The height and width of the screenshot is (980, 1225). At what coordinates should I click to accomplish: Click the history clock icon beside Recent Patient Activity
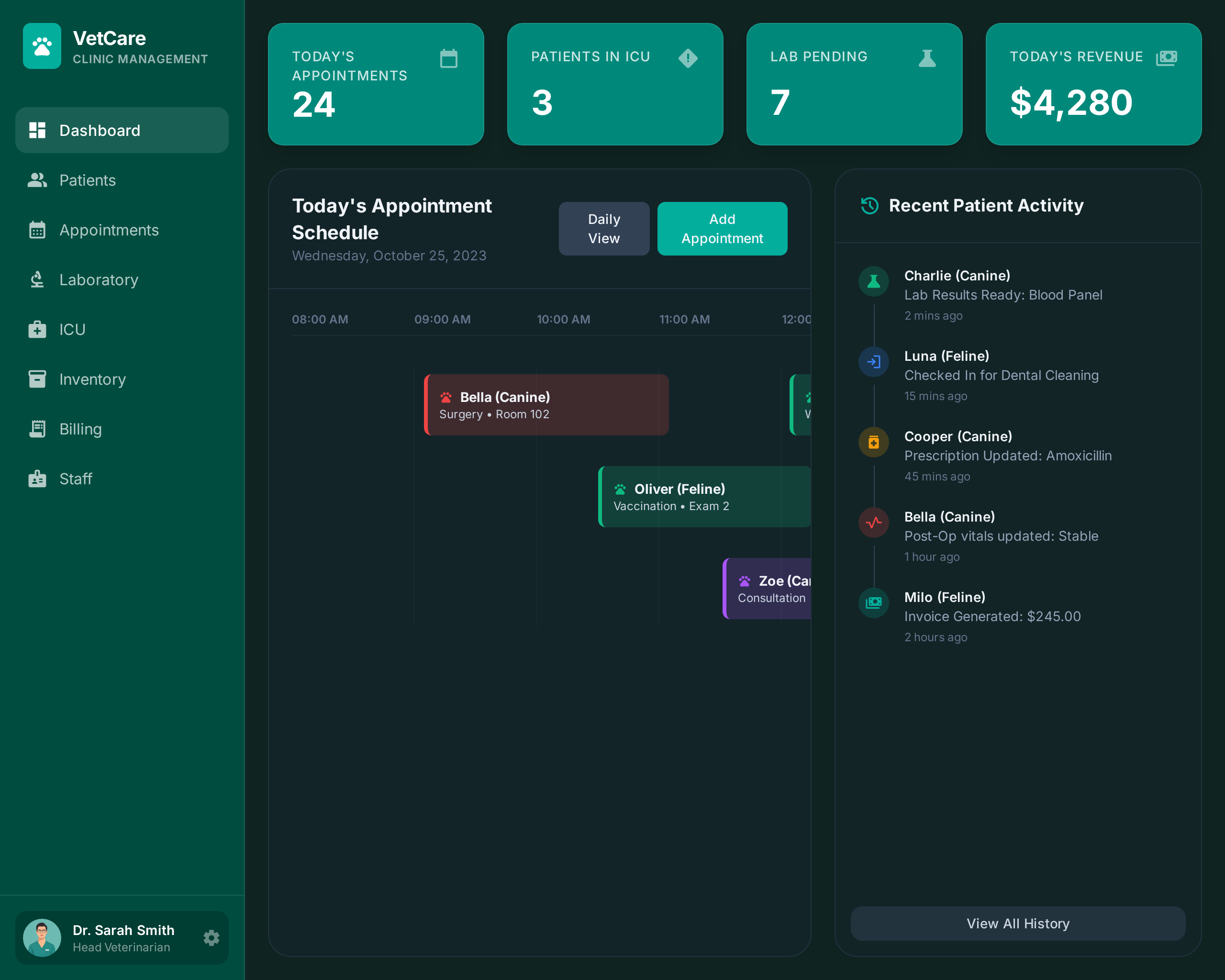coord(869,206)
